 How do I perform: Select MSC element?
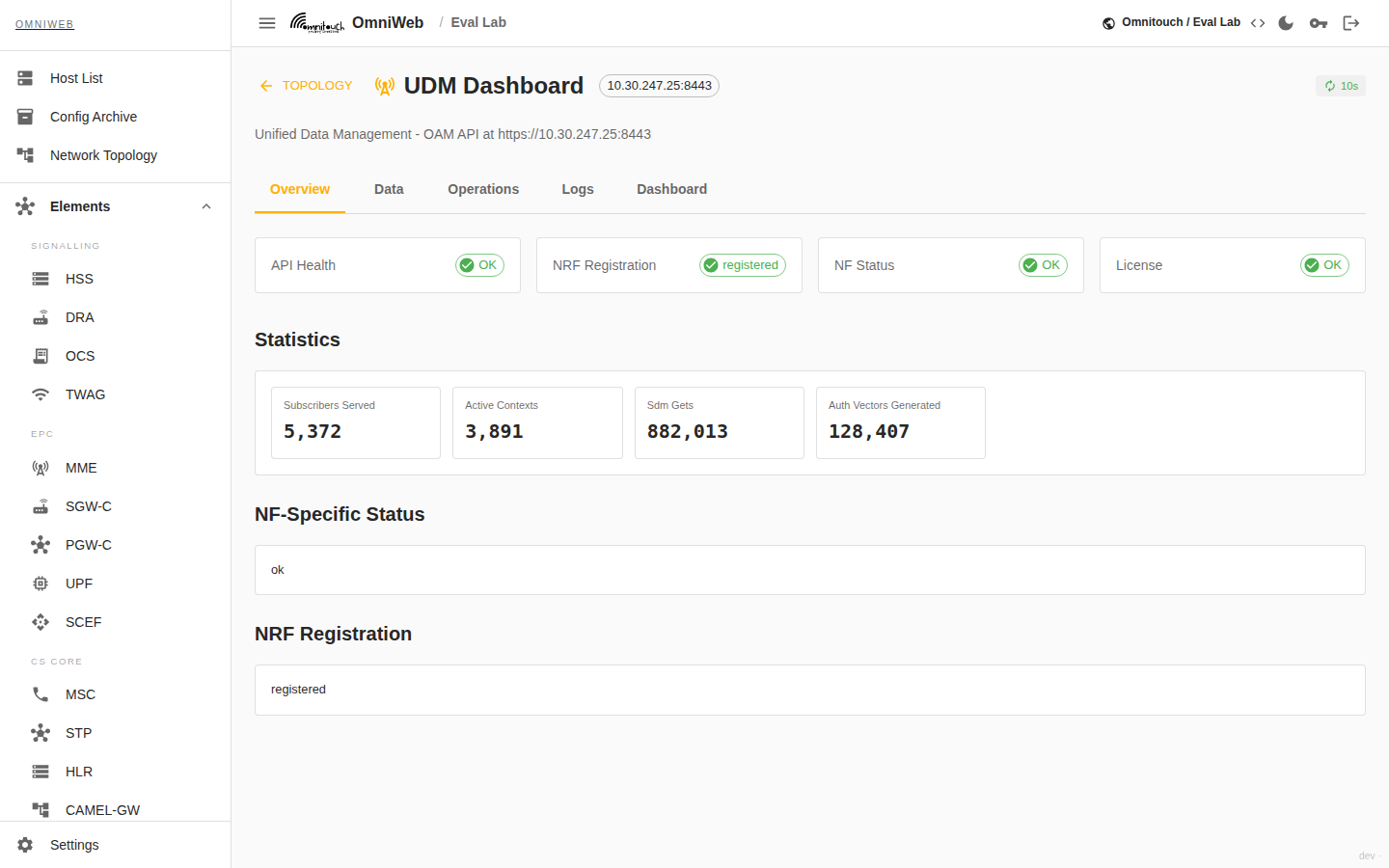coord(116,694)
